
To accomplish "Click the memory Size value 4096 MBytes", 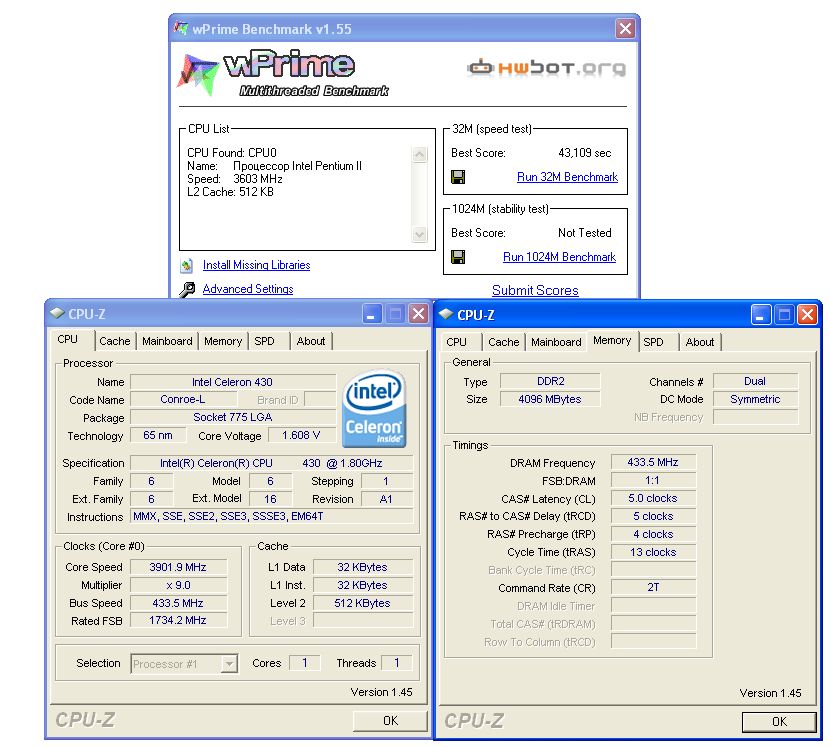I will coord(551,399).
